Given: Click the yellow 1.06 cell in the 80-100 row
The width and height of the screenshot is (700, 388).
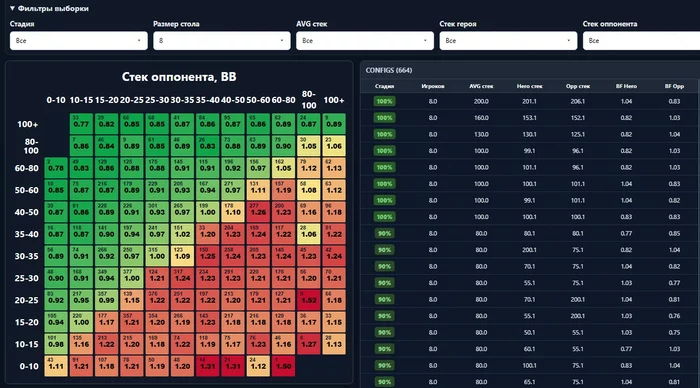Looking at the screenshot, I should click(x=334, y=146).
